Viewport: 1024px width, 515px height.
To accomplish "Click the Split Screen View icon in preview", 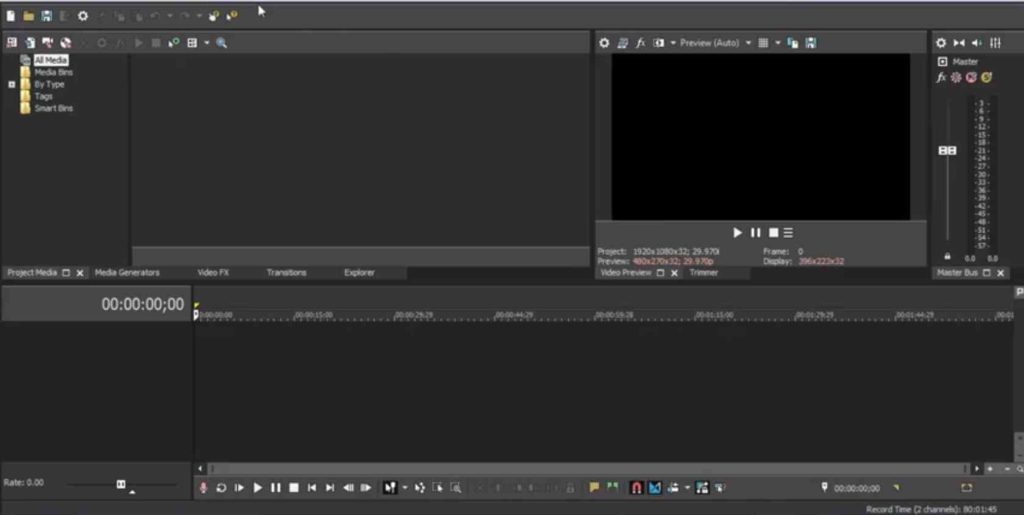I will click(659, 43).
